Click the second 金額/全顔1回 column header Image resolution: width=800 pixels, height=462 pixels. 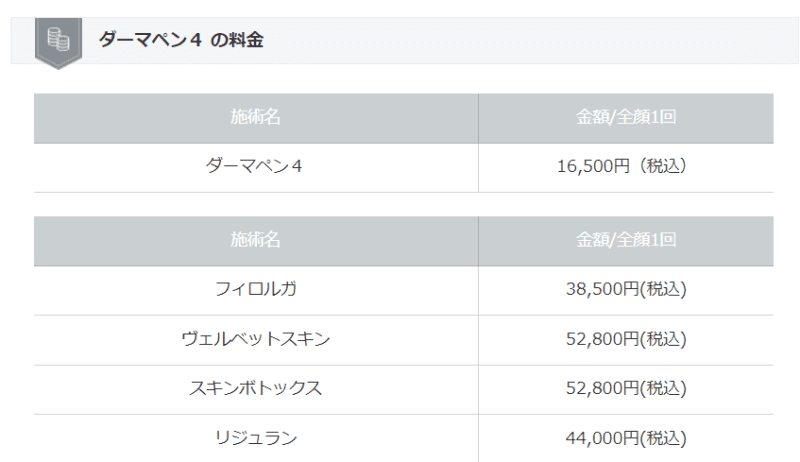[x=626, y=241]
